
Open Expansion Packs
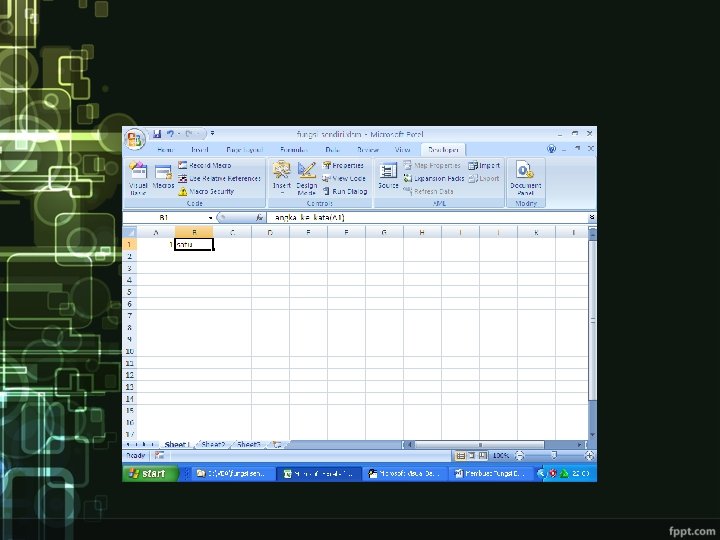pos(434,178)
